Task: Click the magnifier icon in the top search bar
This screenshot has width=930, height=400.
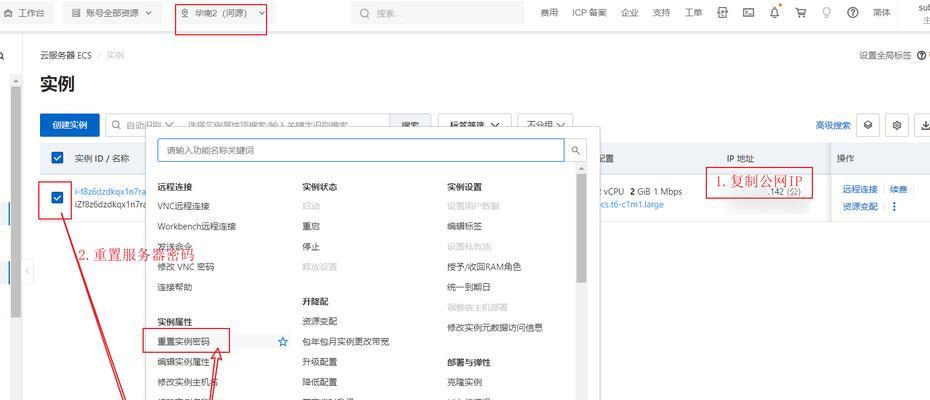Action: pos(364,13)
